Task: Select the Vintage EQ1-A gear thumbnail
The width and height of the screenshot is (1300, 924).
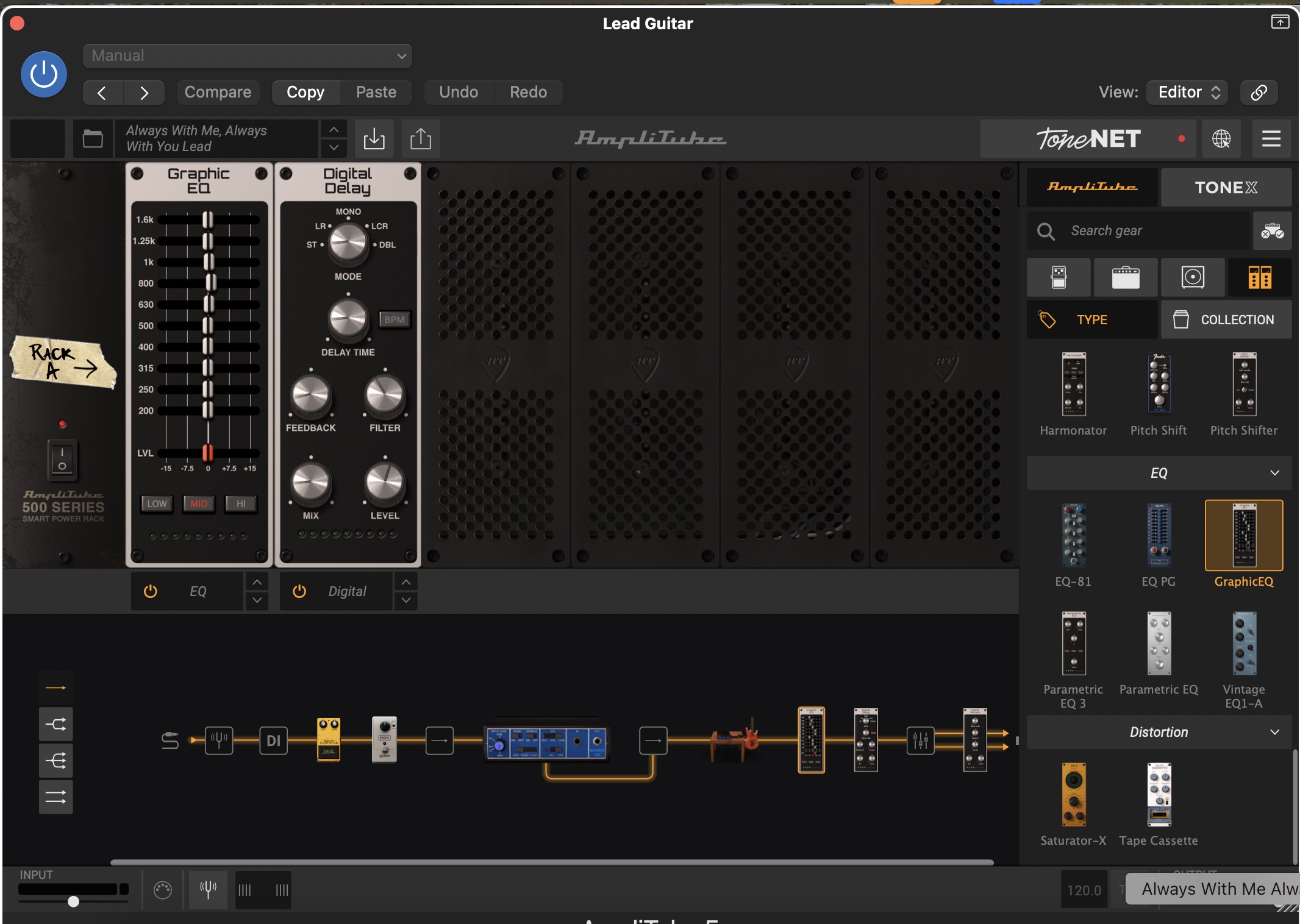Action: (x=1244, y=644)
